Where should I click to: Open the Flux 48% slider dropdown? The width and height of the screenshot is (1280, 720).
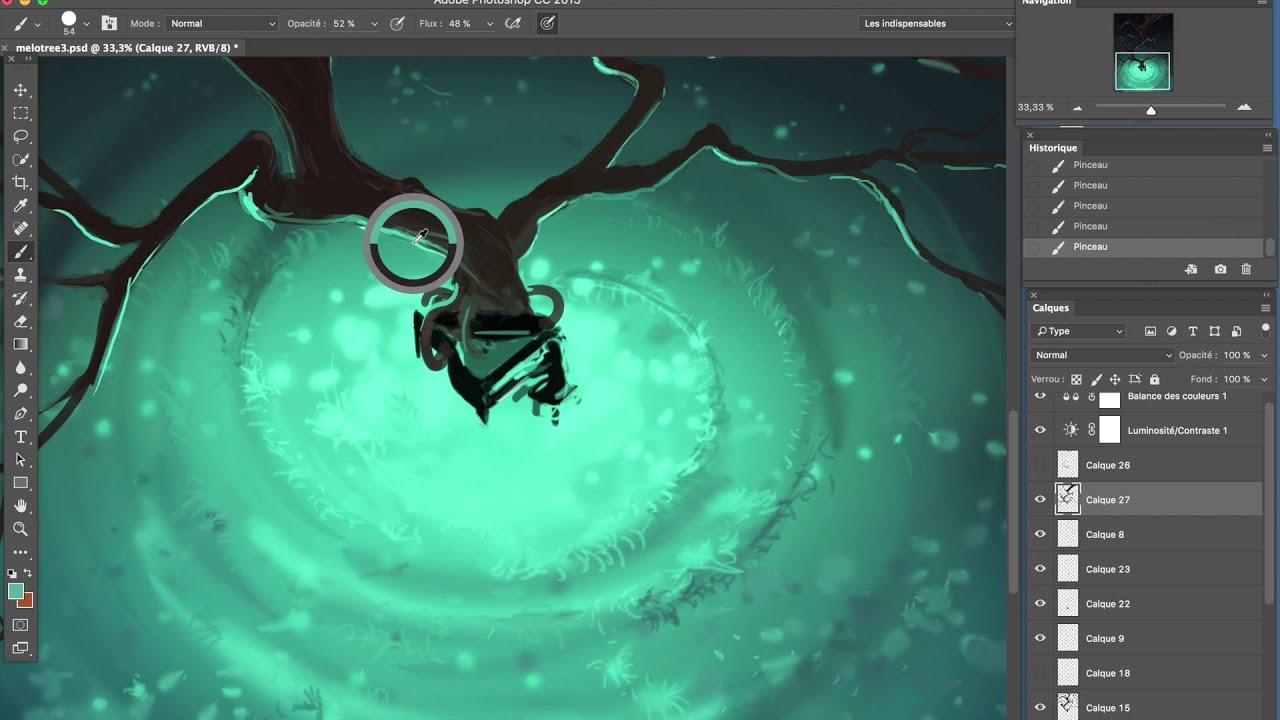pos(489,23)
